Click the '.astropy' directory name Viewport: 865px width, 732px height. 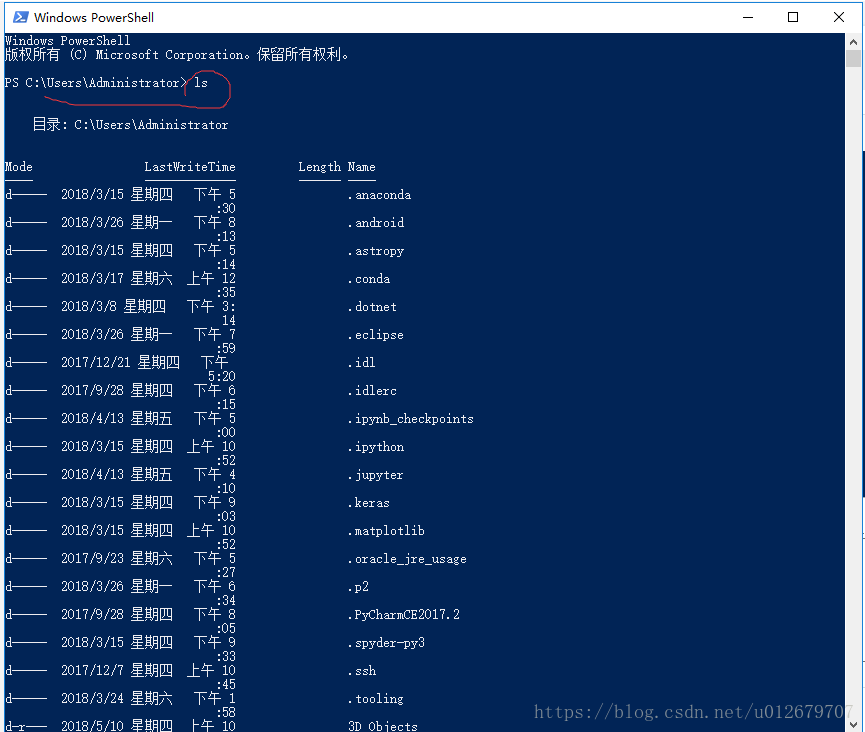(x=376, y=251)
